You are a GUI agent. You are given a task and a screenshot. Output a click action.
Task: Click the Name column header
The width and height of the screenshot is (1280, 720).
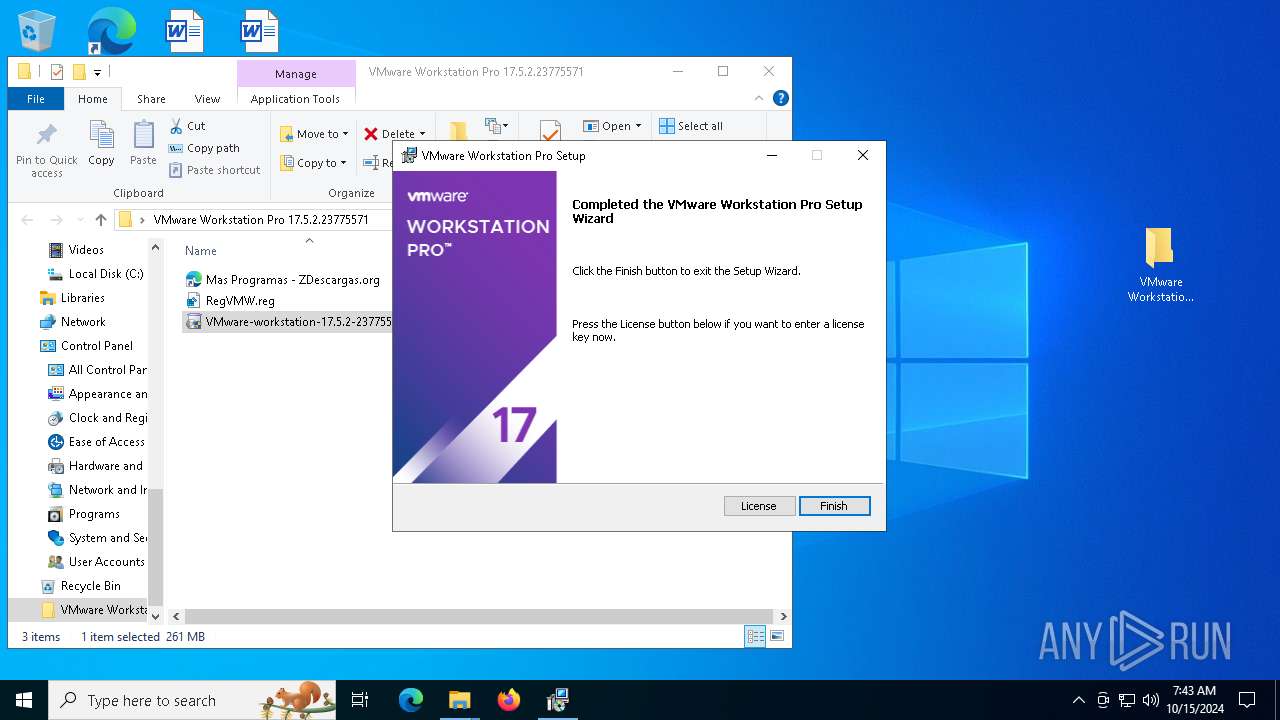(201, 251)
